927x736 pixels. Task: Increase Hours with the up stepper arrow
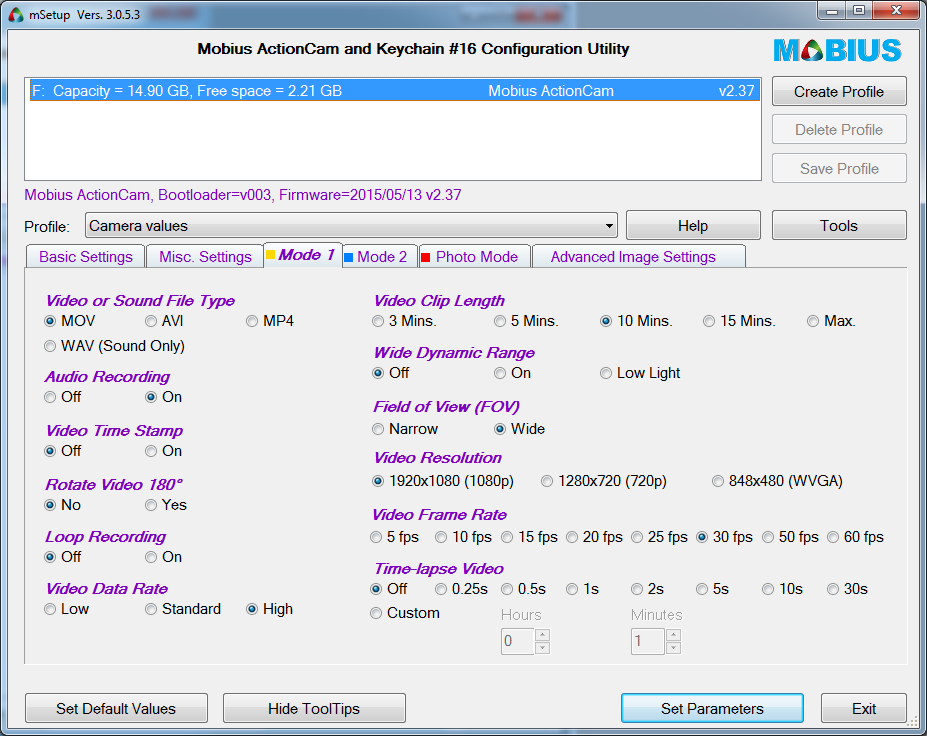tap(543, 636)
